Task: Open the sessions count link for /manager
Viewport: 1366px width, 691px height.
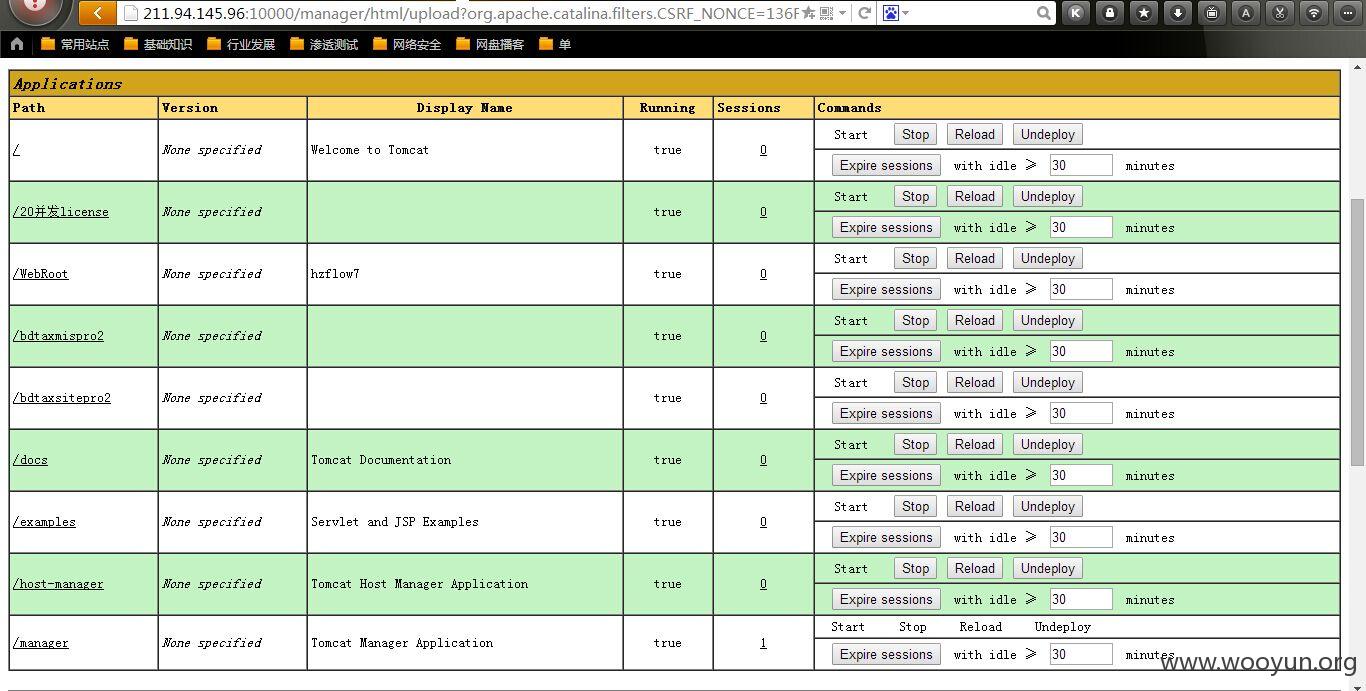Action: (x=763, y=643)
